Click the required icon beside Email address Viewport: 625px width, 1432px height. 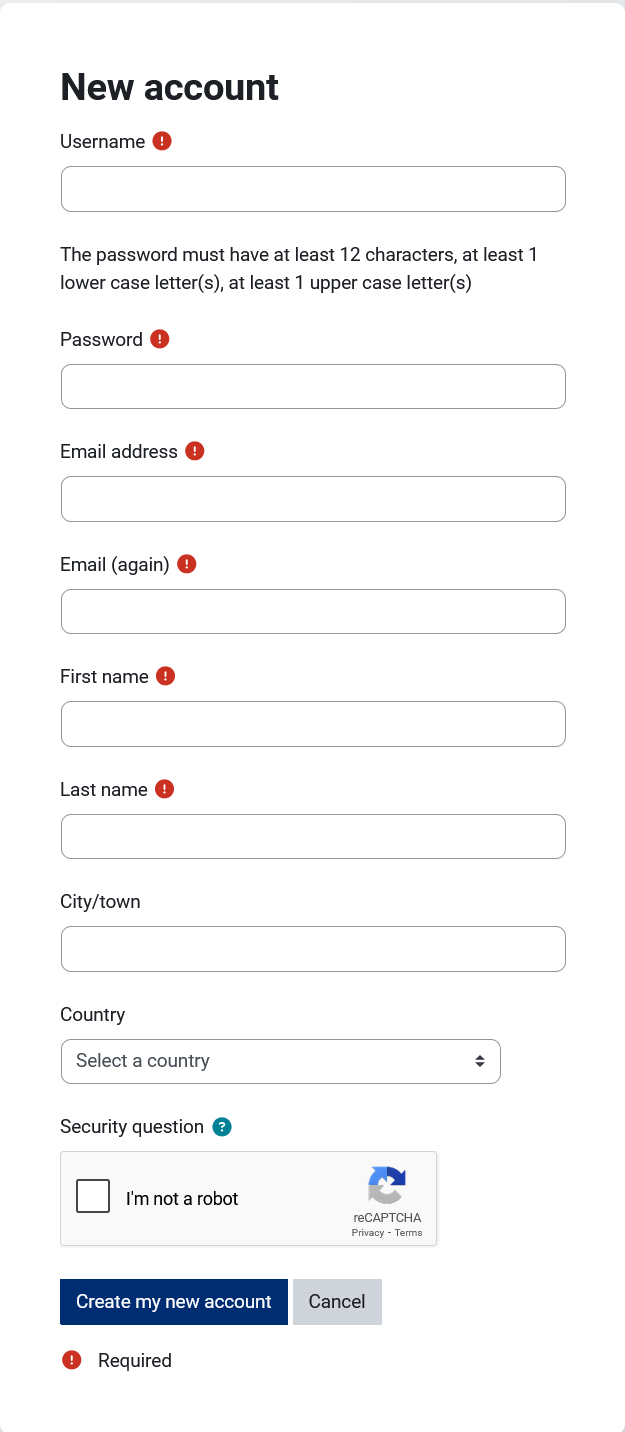tap(195, 451)
